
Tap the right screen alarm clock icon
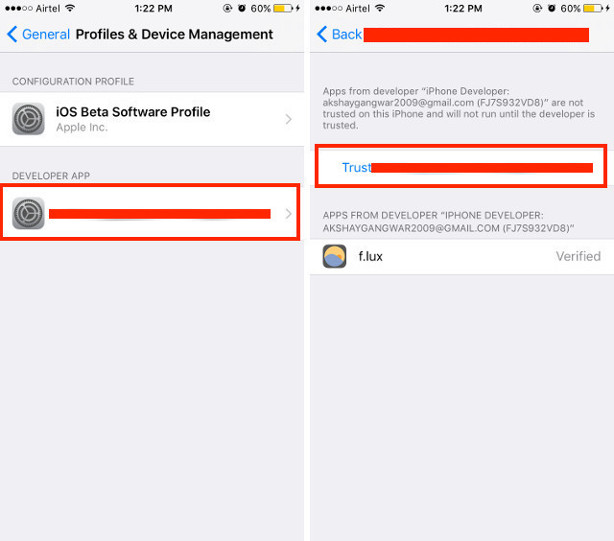(x=552, y=8)
